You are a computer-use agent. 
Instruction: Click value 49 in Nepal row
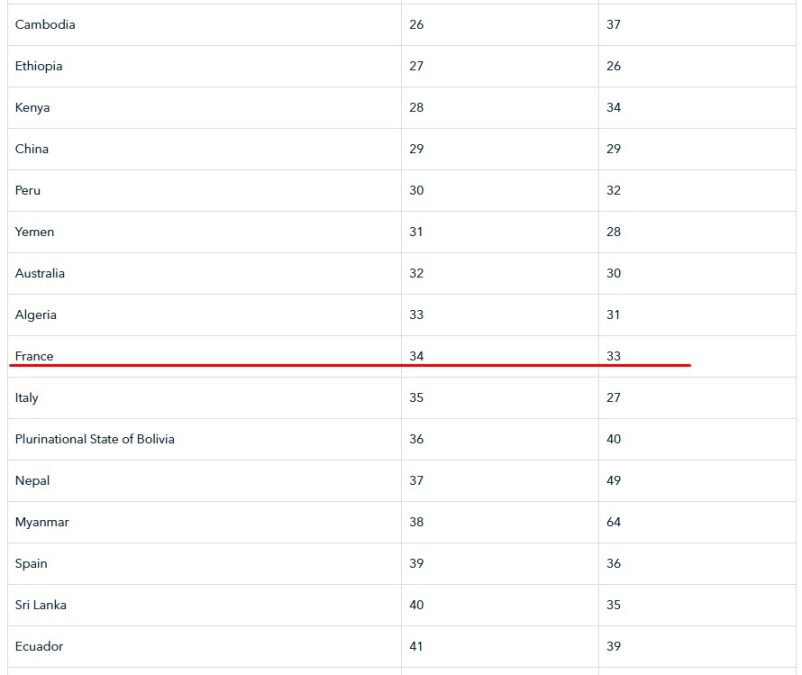tap(614, 481)
